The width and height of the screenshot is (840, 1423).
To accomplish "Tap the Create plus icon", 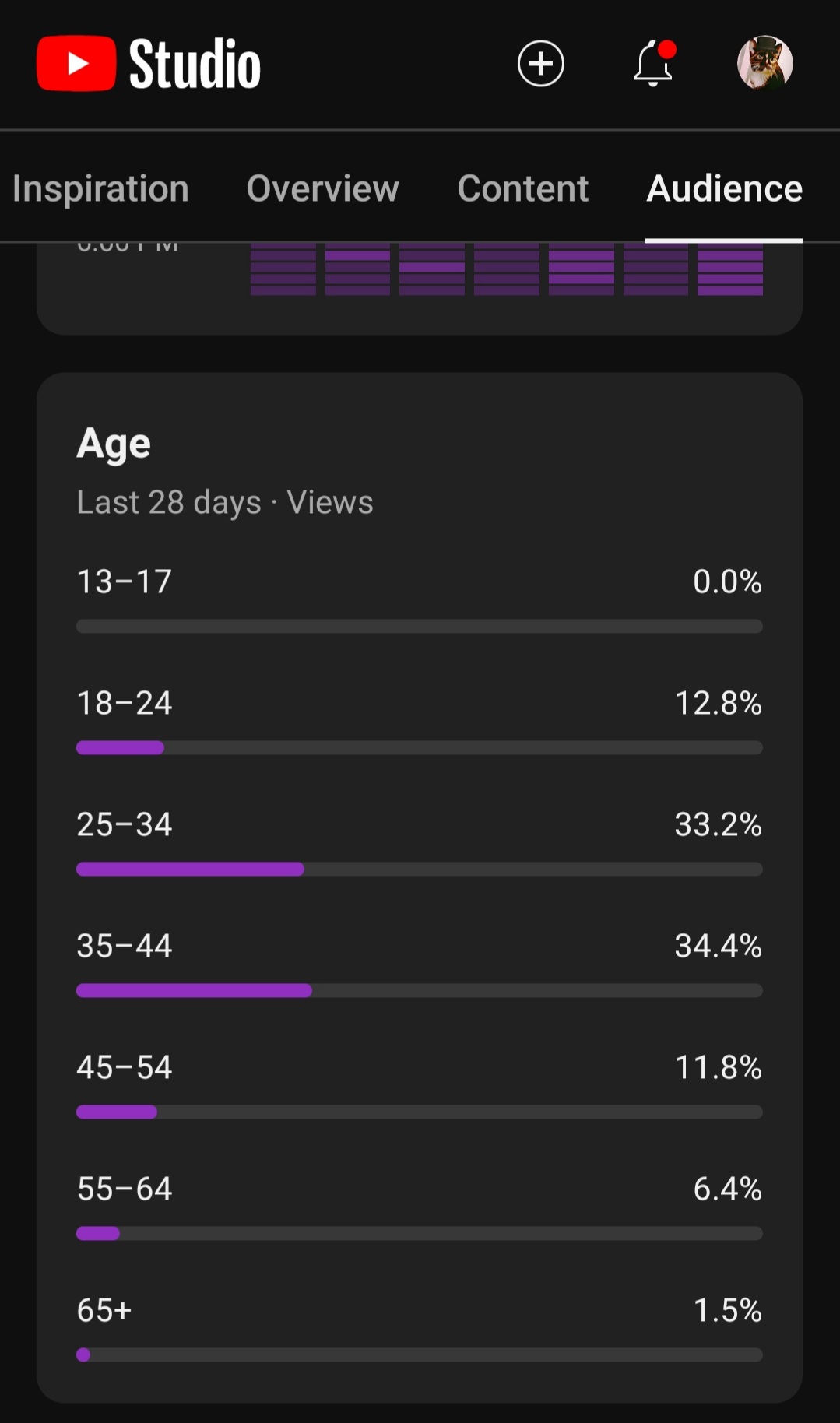I will coord(540,63).
